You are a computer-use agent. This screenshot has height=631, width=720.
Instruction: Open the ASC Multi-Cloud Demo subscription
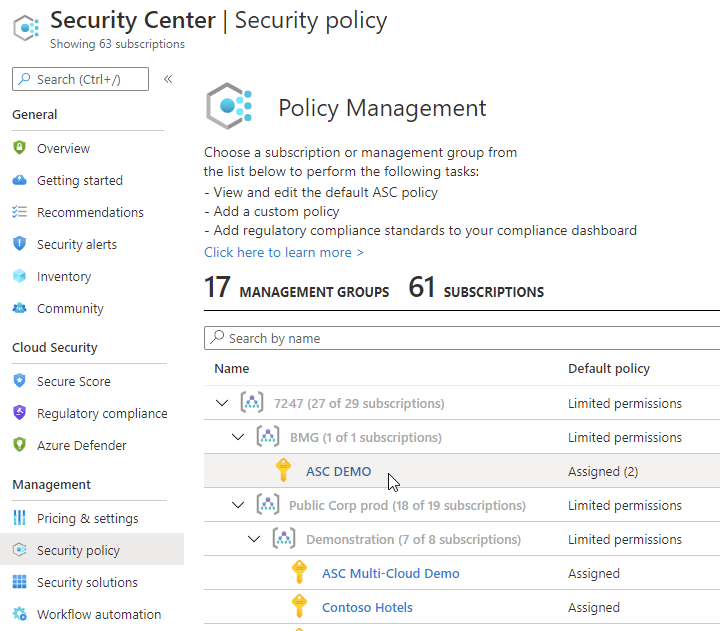tap(390, 573)
